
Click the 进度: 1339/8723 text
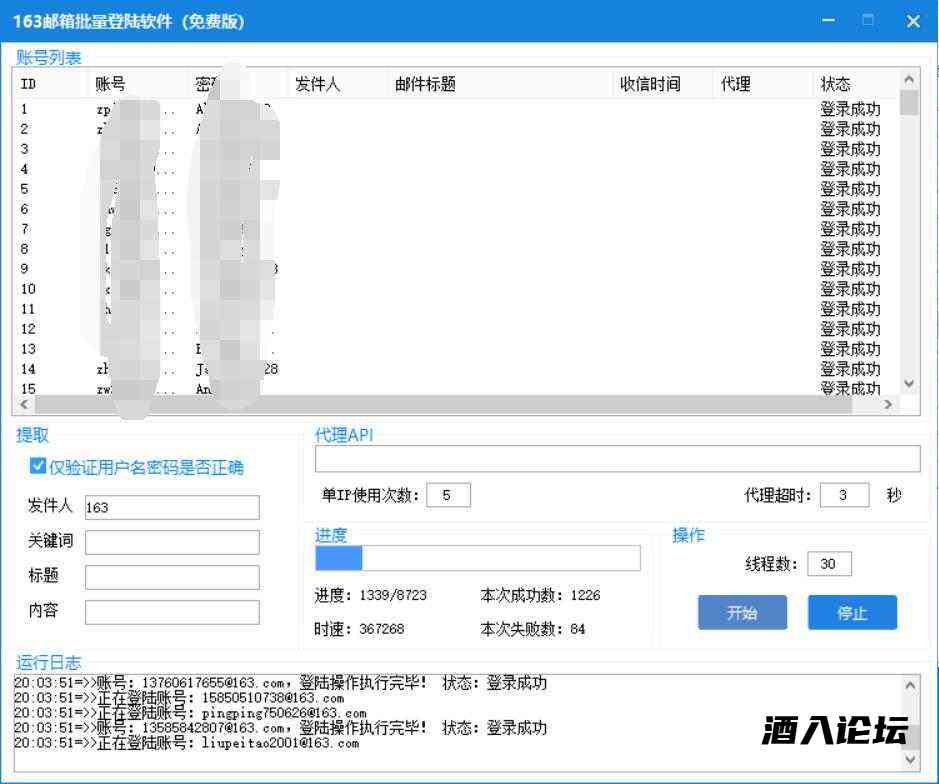[x=370, y=595]
